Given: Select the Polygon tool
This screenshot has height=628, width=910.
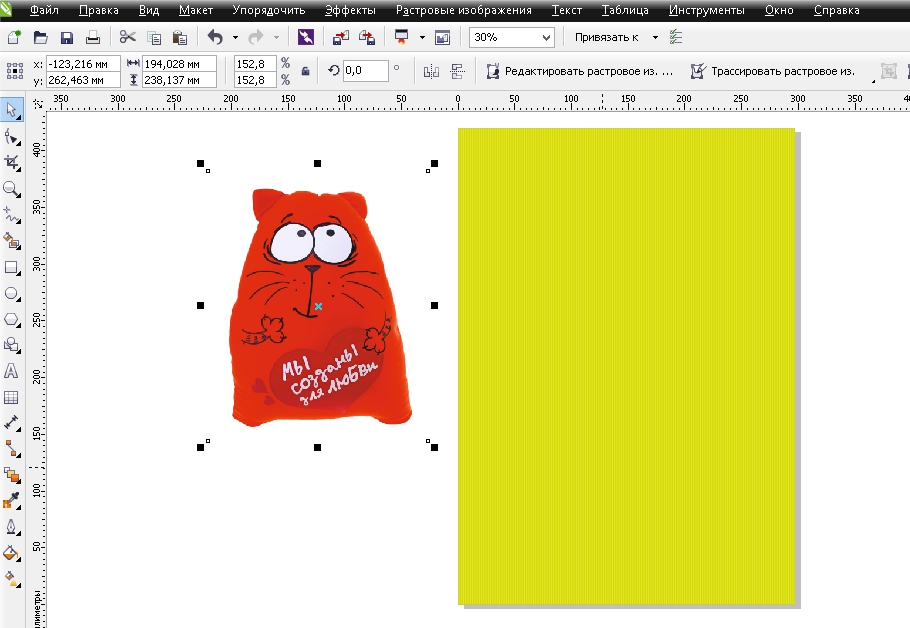Looking at the screenshot, I should pos(12,319).
